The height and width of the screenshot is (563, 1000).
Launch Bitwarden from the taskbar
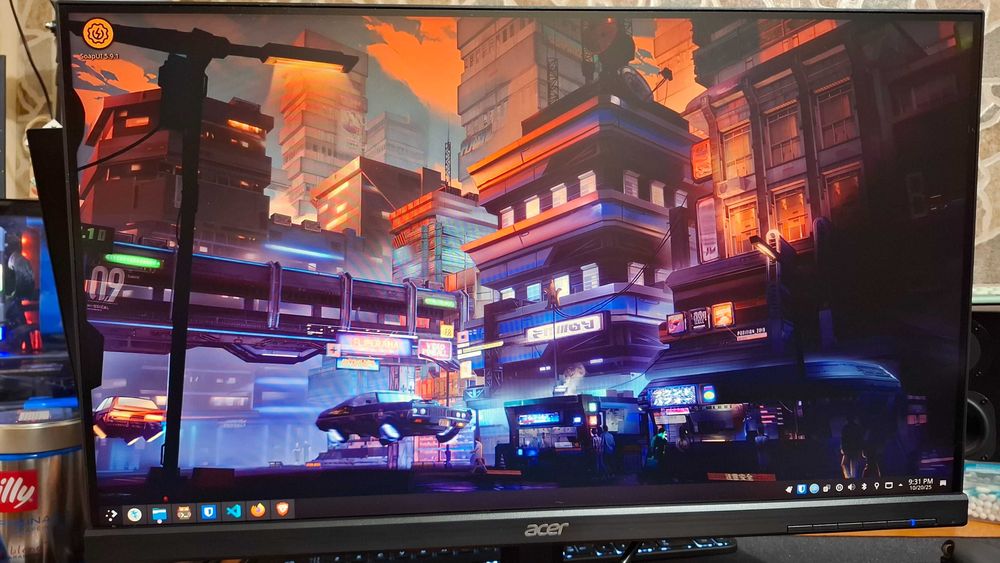point(209,512)
